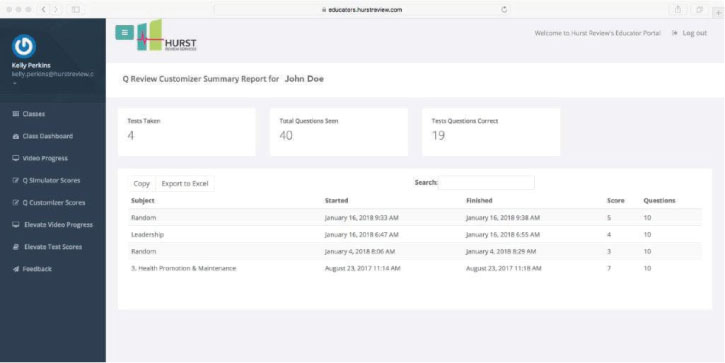This screenshot has height=363, width=725.
Task: Click the Hurst Review Services logo
Action: 167,36
